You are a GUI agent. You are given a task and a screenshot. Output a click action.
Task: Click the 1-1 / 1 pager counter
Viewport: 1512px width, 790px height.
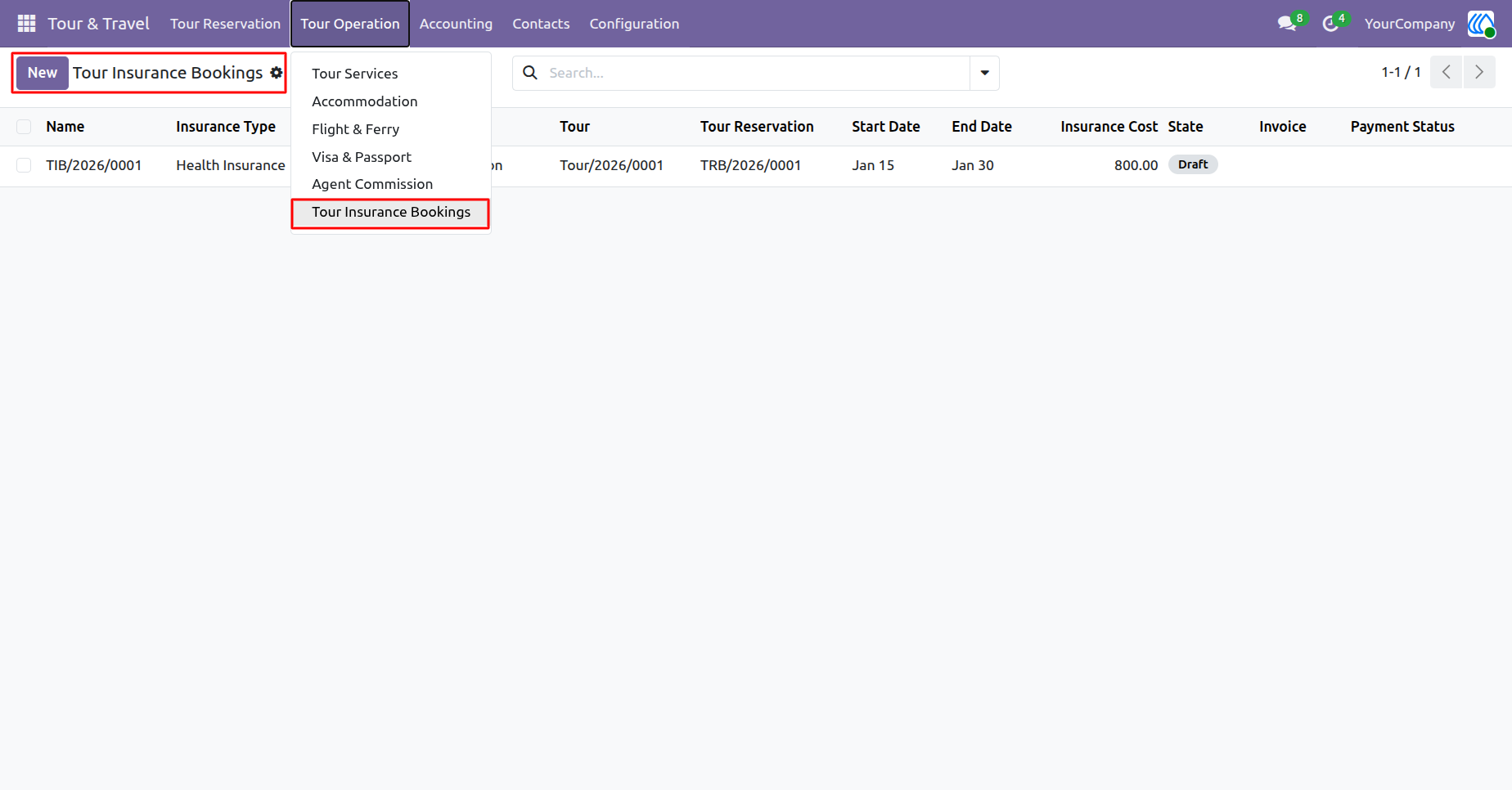(1401, 72)
